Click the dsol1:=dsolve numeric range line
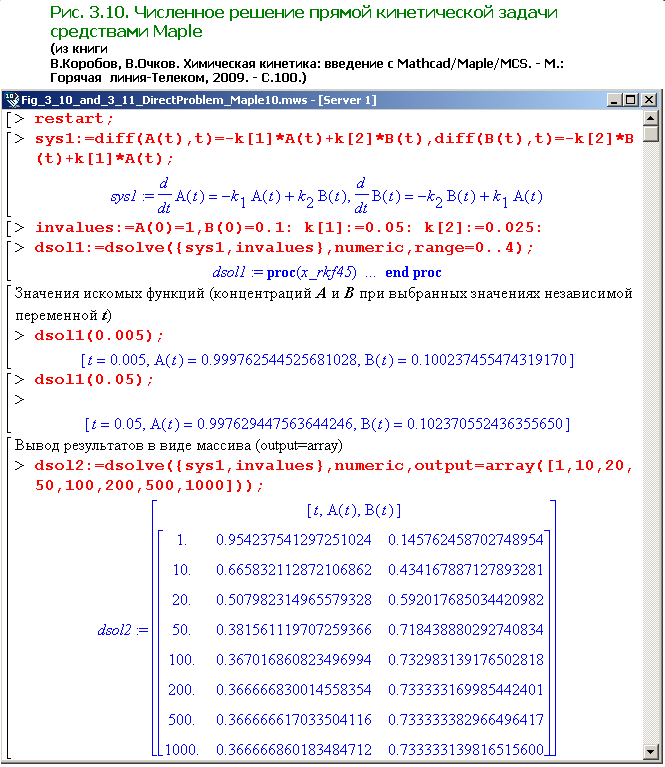The width and height of the screenshot is (665, 767). tap(283, 248)
